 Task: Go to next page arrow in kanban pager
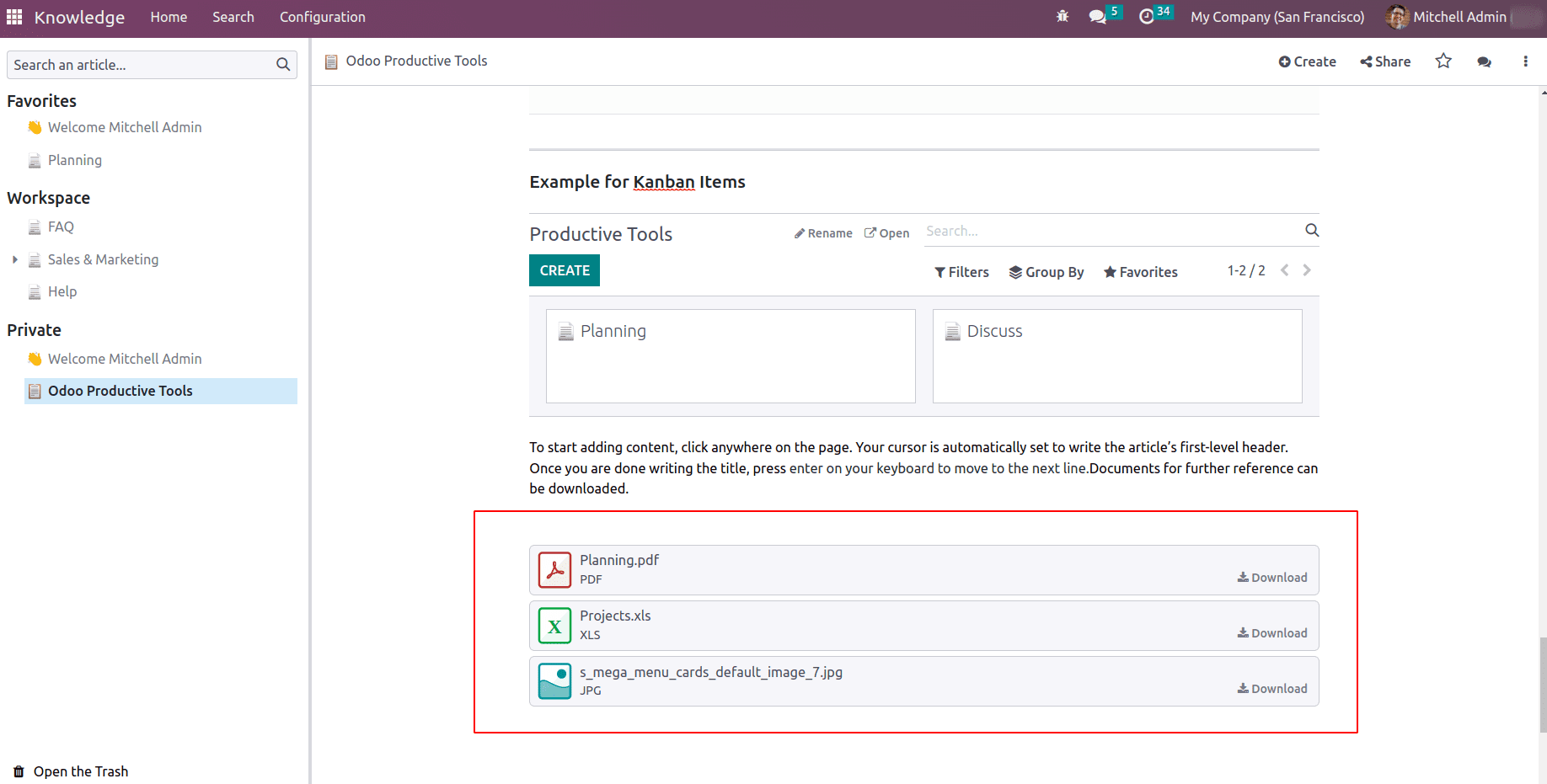click(1307, 270)
